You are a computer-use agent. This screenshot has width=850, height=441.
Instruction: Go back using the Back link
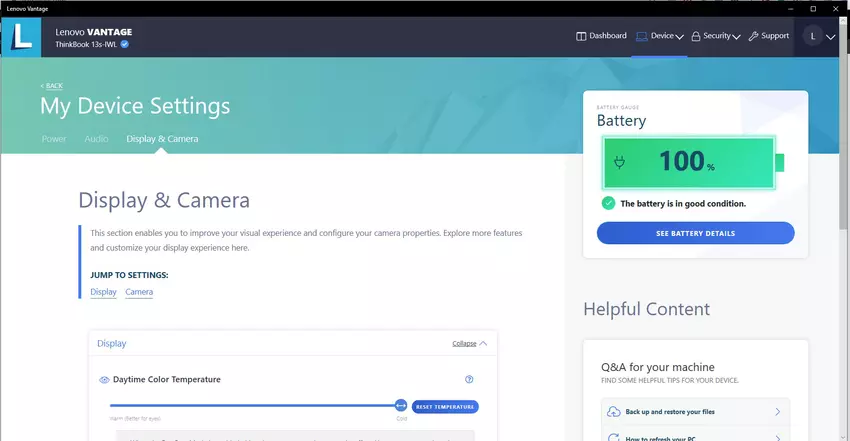pos(52,86)
